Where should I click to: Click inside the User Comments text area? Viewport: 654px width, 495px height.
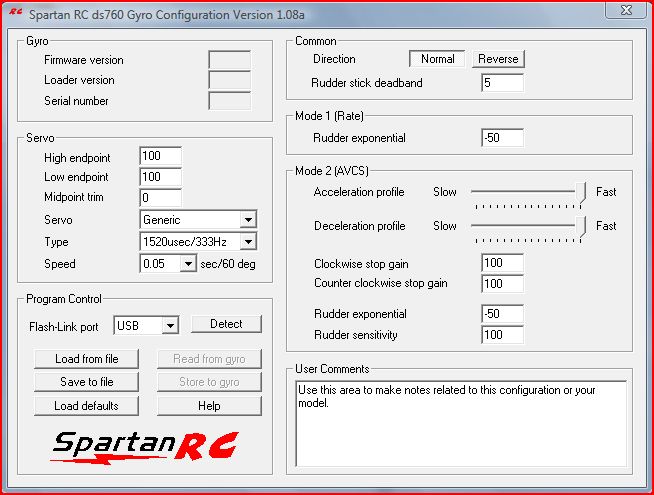pyautogui.click(x=461, y=423)
